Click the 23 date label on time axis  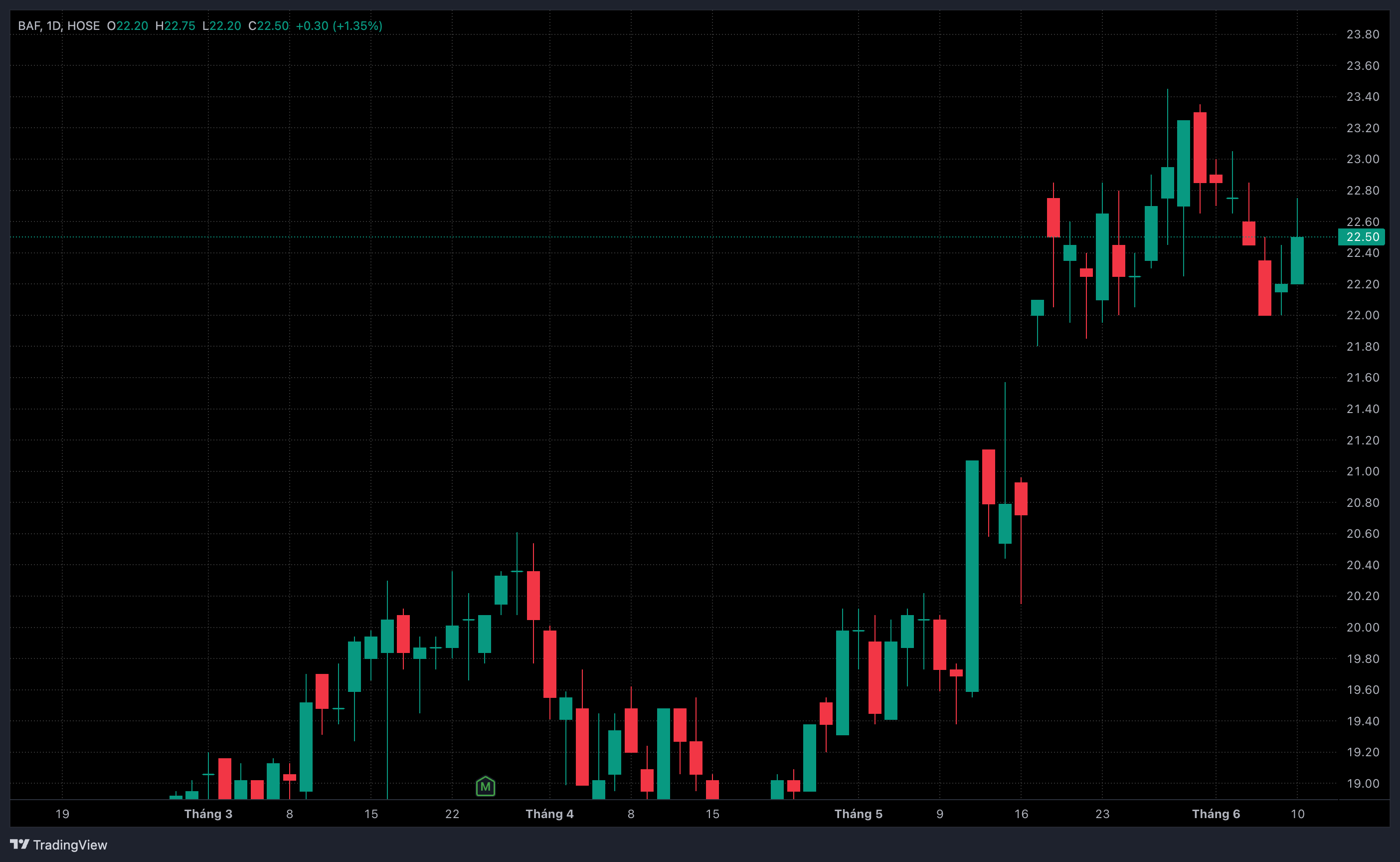click(x=1102, y=814)
